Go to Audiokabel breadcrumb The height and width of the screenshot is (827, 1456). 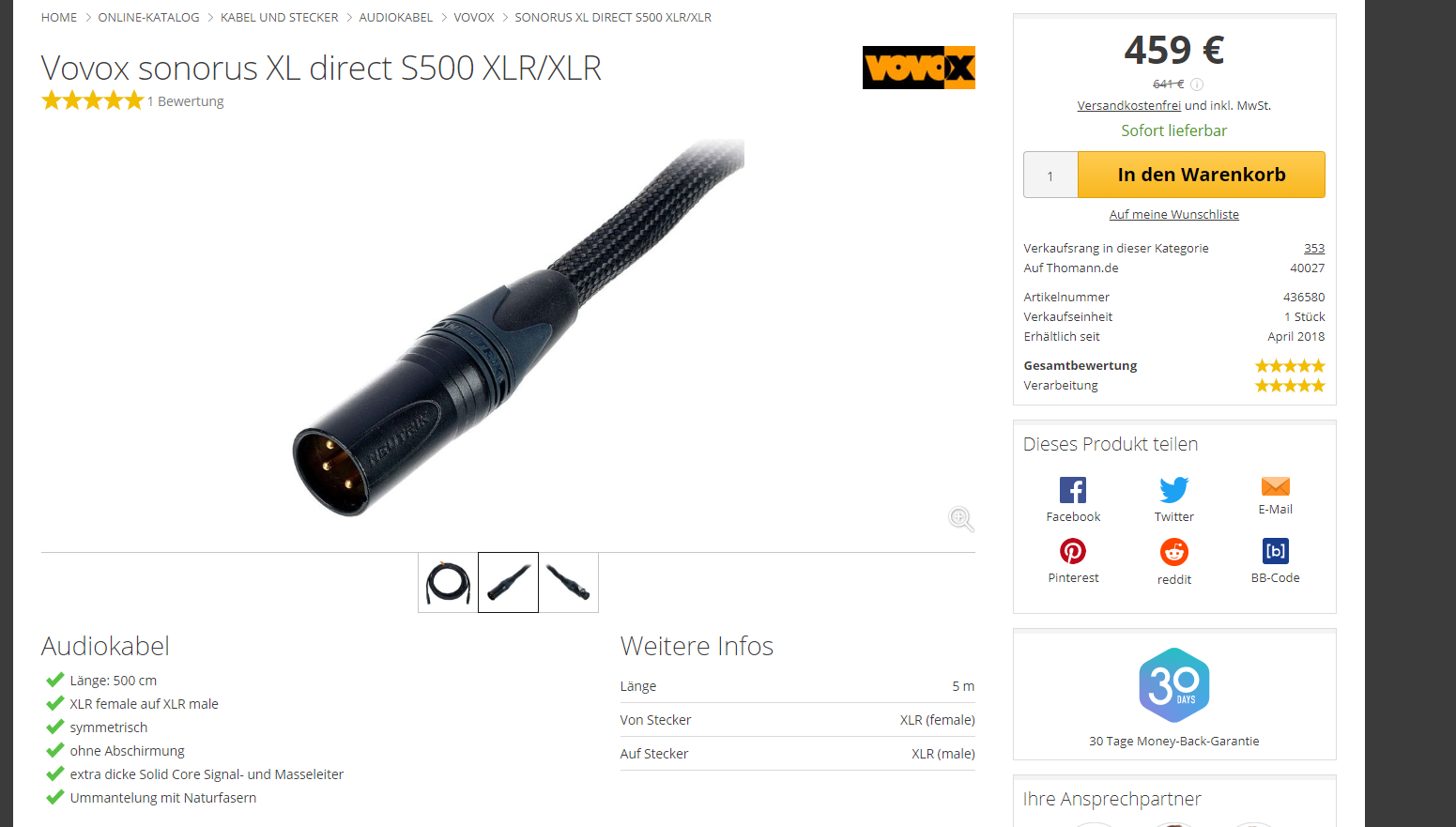(395, 18)
